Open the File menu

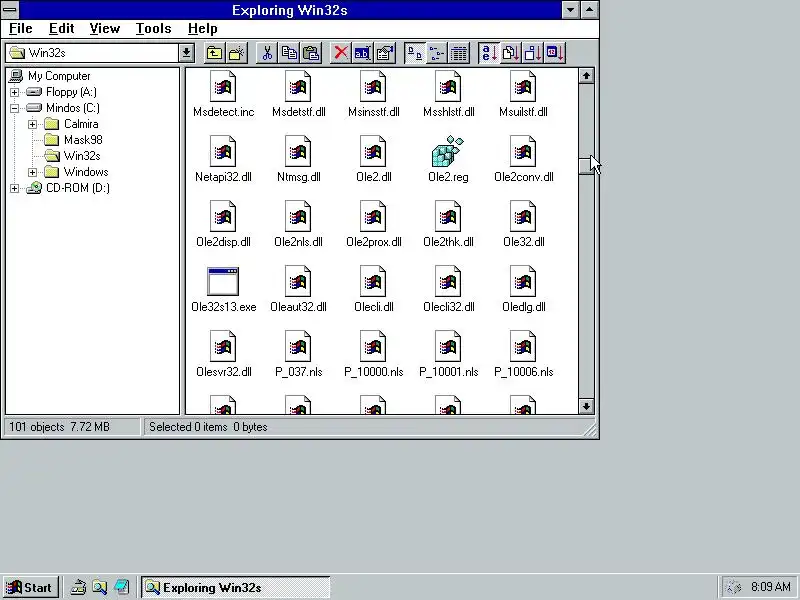20,29
